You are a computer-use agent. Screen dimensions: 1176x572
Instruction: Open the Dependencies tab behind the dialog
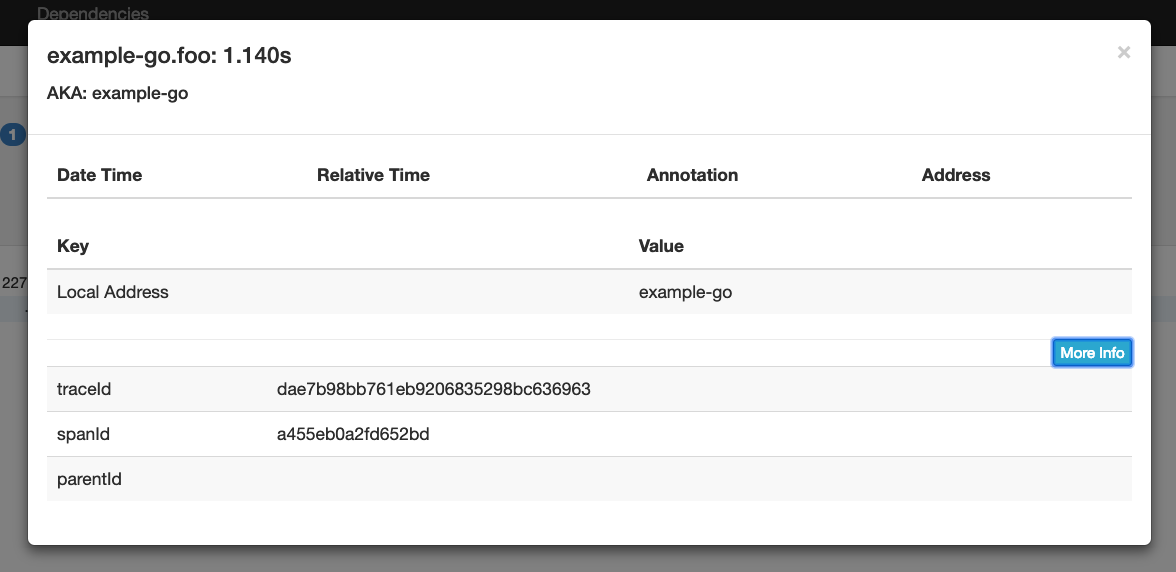(x=93, y=13)
